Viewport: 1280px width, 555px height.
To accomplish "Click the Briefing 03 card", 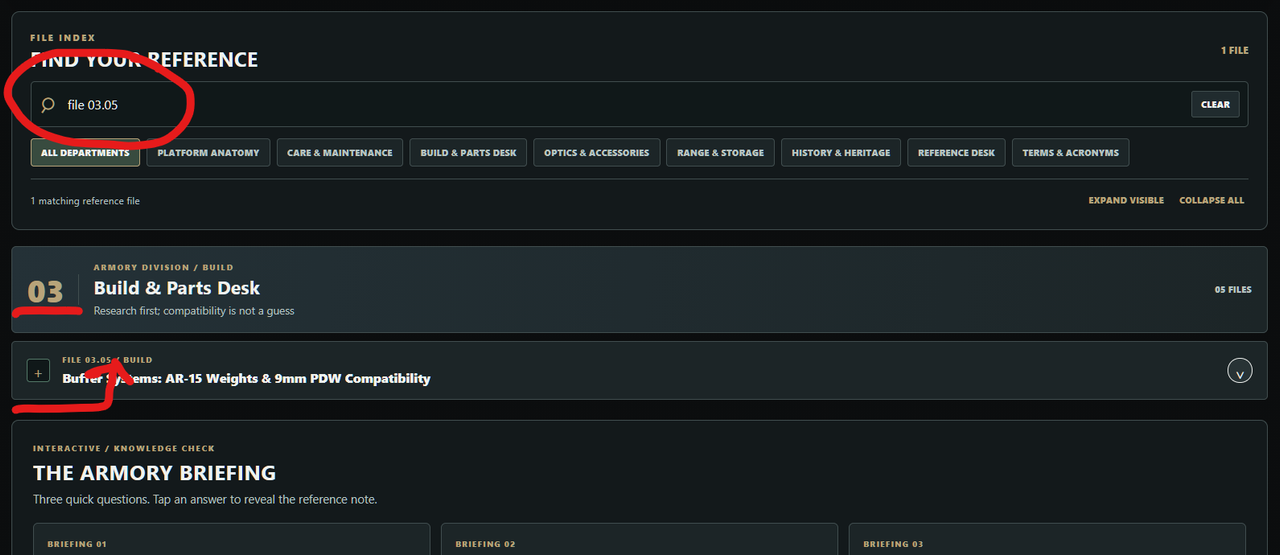I will click(x=1047, y=539).
